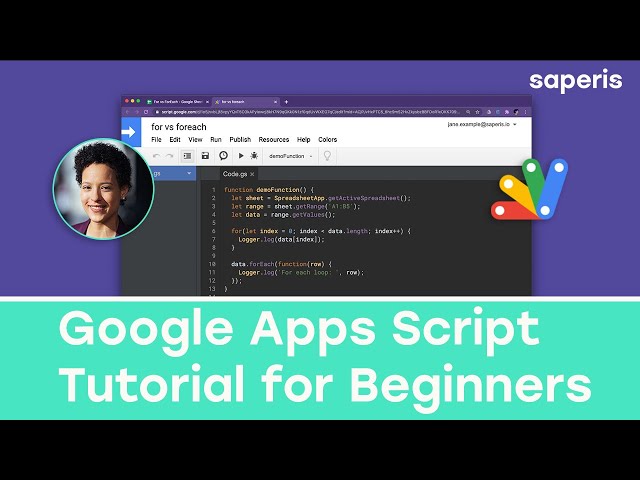Click the Logger.log(data[index]) line

[x=281, y=240]
